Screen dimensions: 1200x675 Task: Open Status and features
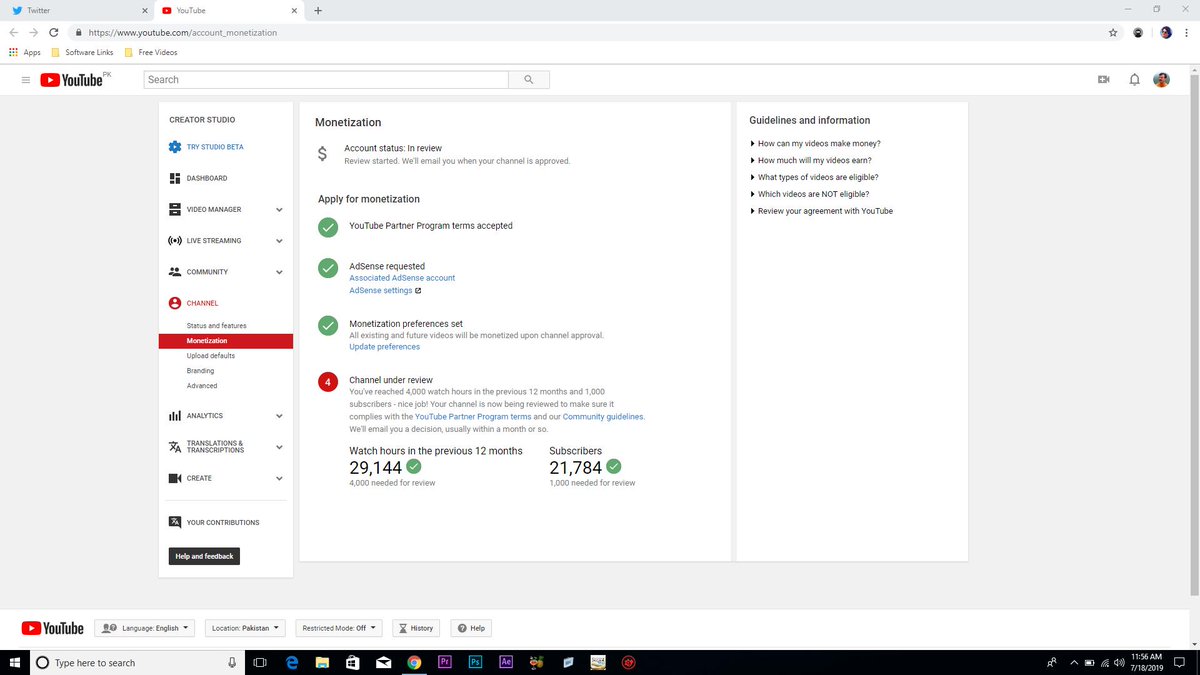pyautogui.click(x=216, y=326)
